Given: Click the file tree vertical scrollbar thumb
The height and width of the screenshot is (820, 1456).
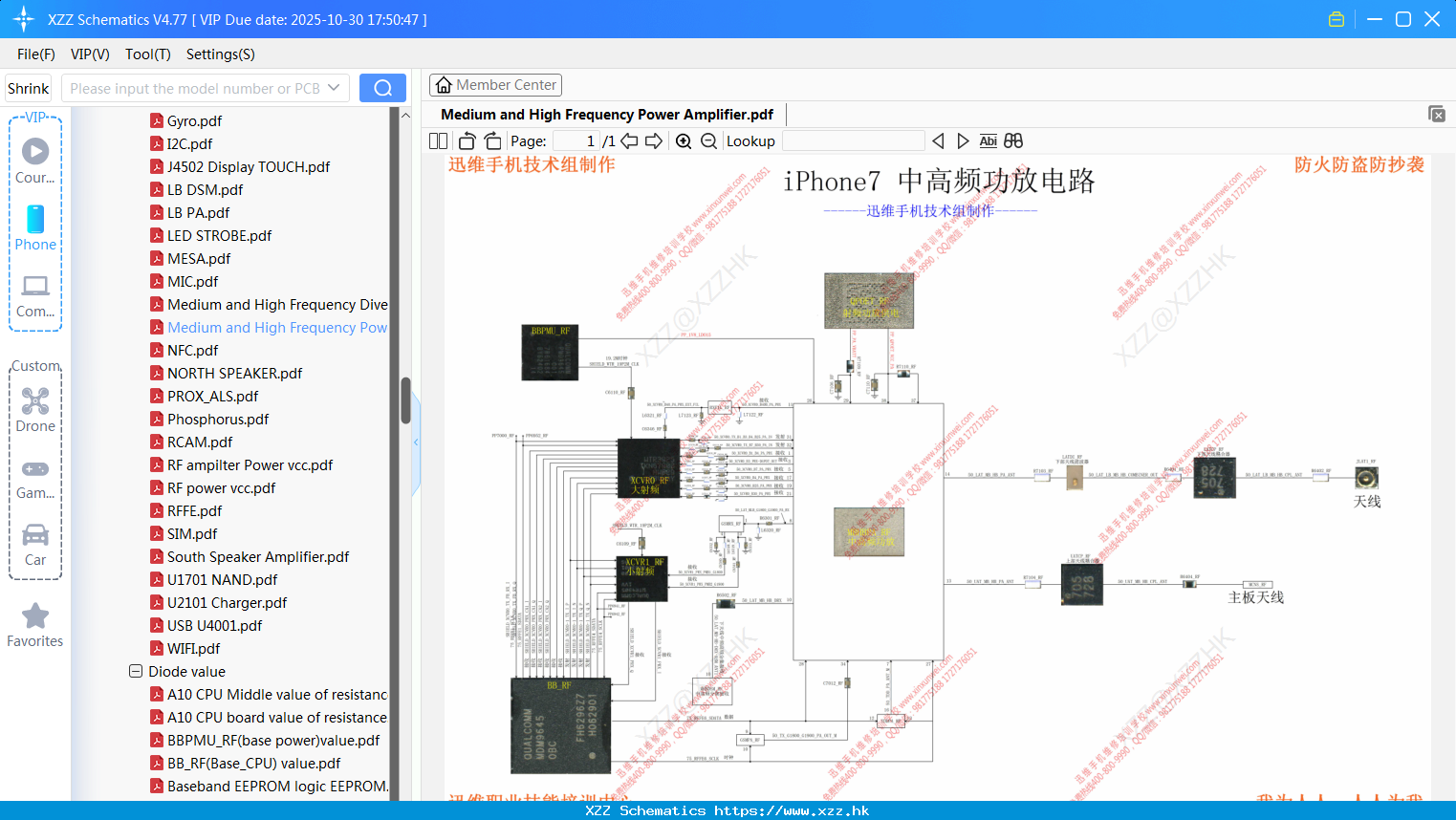Looking at the screenshot, I should coord(405,400).
